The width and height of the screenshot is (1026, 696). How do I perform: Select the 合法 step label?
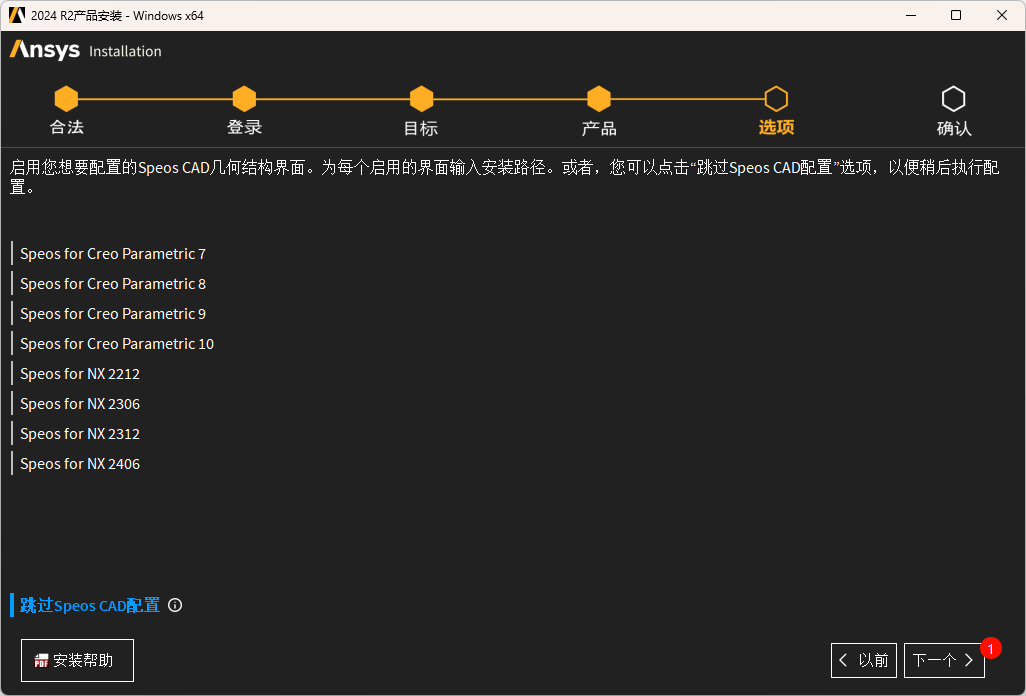[x=67, y=128]
